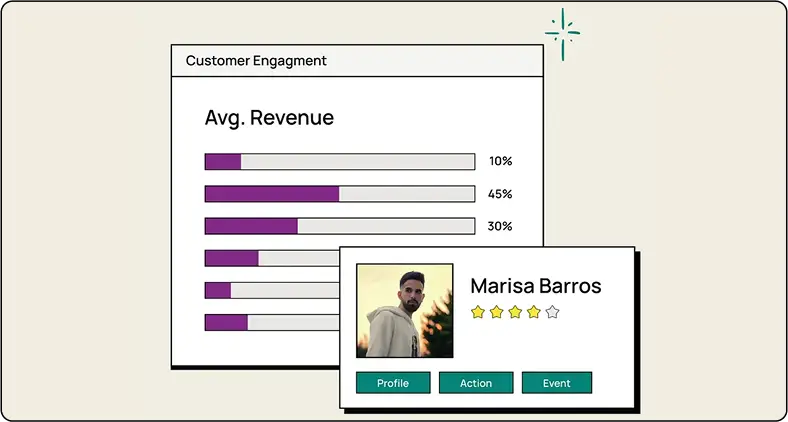Image resolution: width=788 pixels, height=422 pixels.
Task: Click the "Marisa Barros" name text
Action: [536, 286]
